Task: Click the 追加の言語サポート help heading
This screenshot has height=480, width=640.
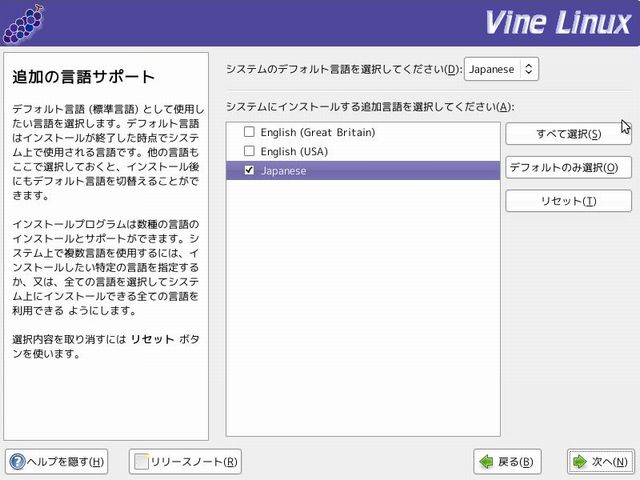Action: coord(83,76)
